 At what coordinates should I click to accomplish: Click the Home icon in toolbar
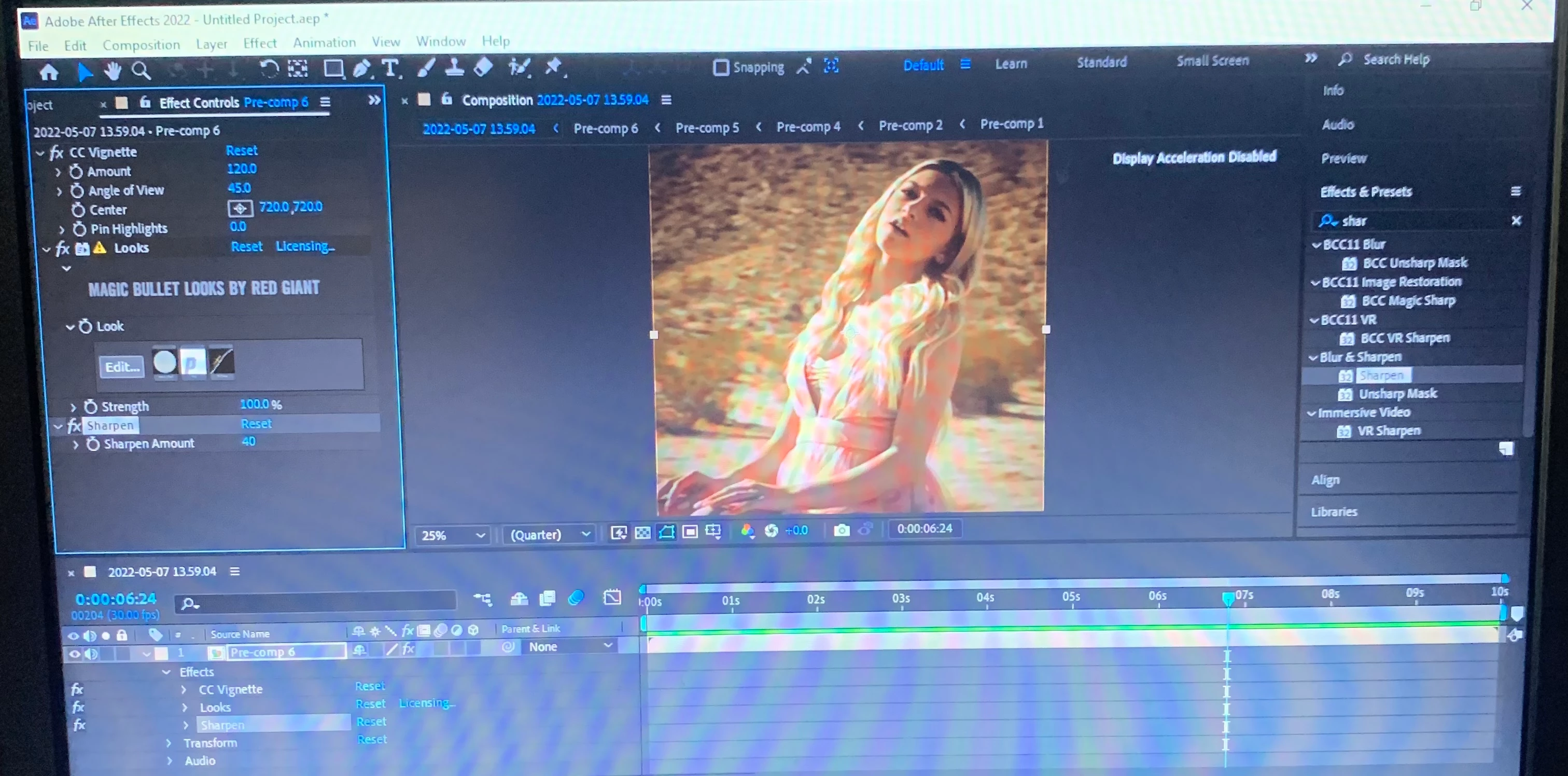pyautogui.click(x=49, y=73)
